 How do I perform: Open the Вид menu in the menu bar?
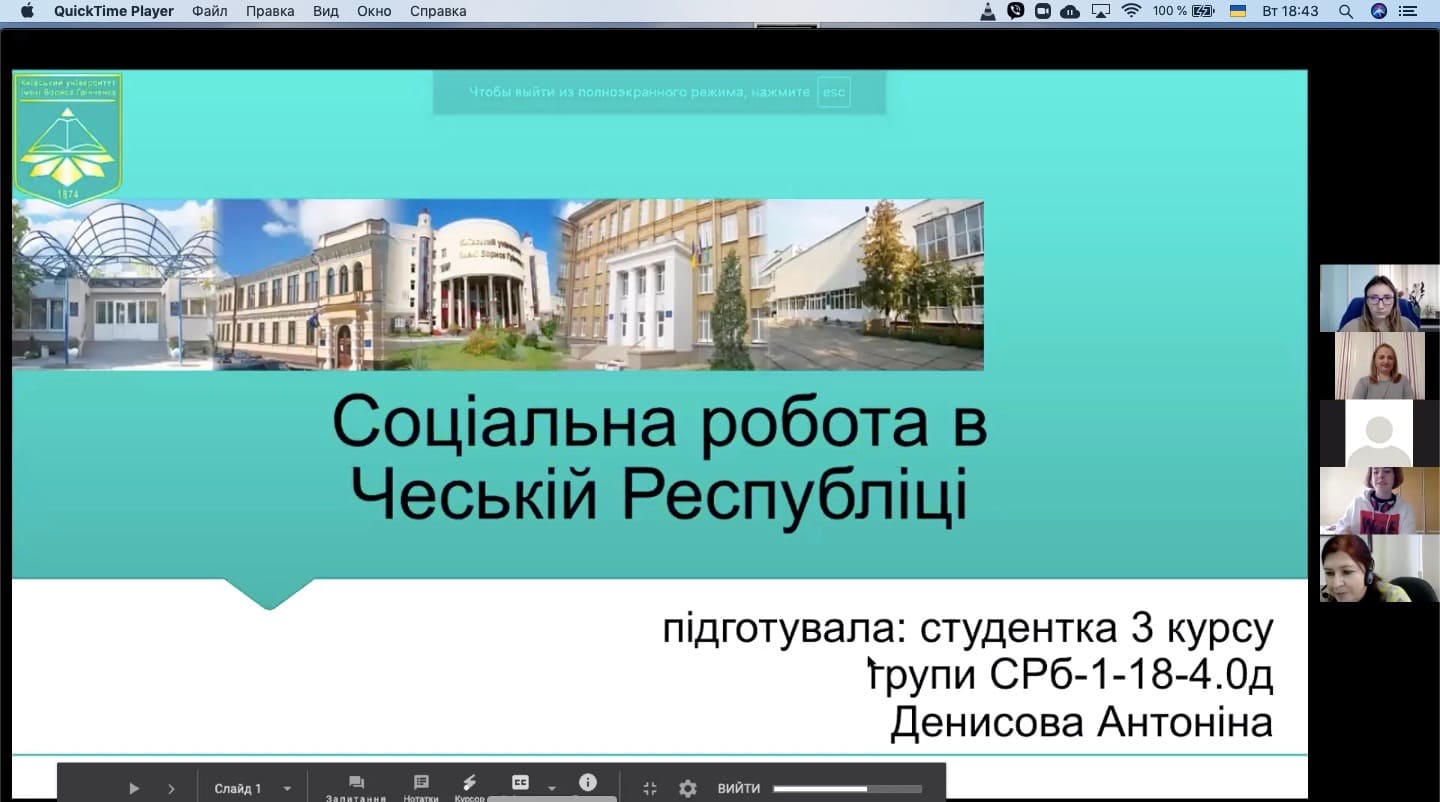325,11
